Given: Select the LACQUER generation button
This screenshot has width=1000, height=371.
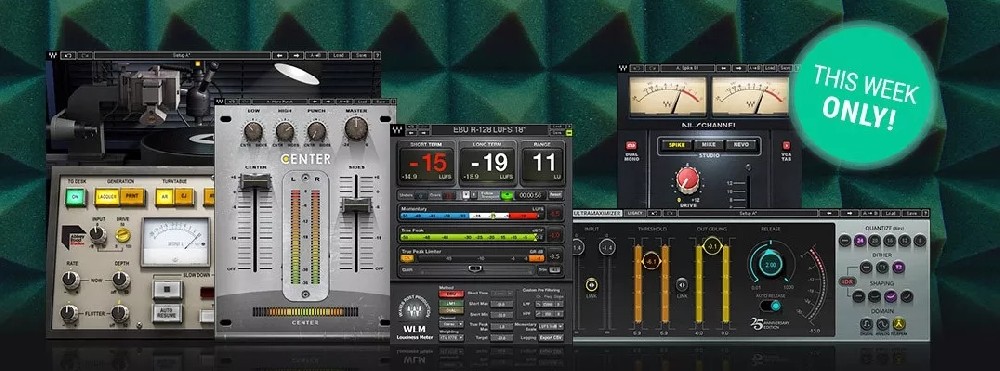Looking at the screenshot, I should tap(107, 196).
